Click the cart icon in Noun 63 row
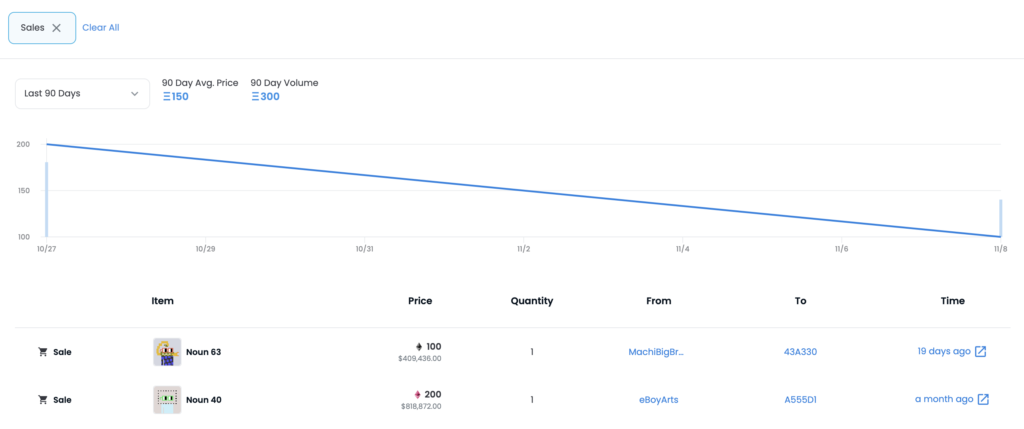The image size is (1024, 429). tap(43, 352)
